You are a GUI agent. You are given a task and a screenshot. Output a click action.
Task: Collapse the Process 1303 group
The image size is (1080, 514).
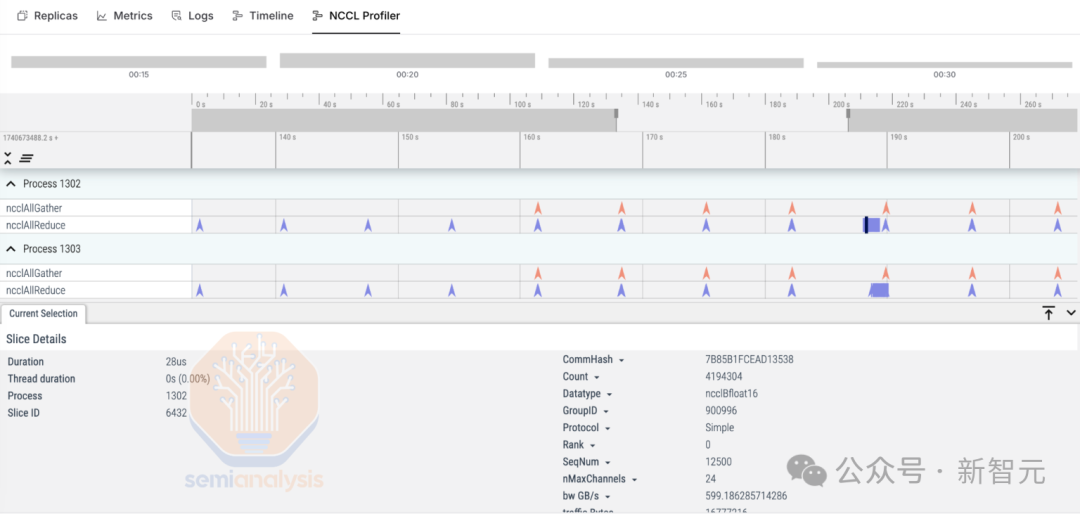(x=12, y=249)
